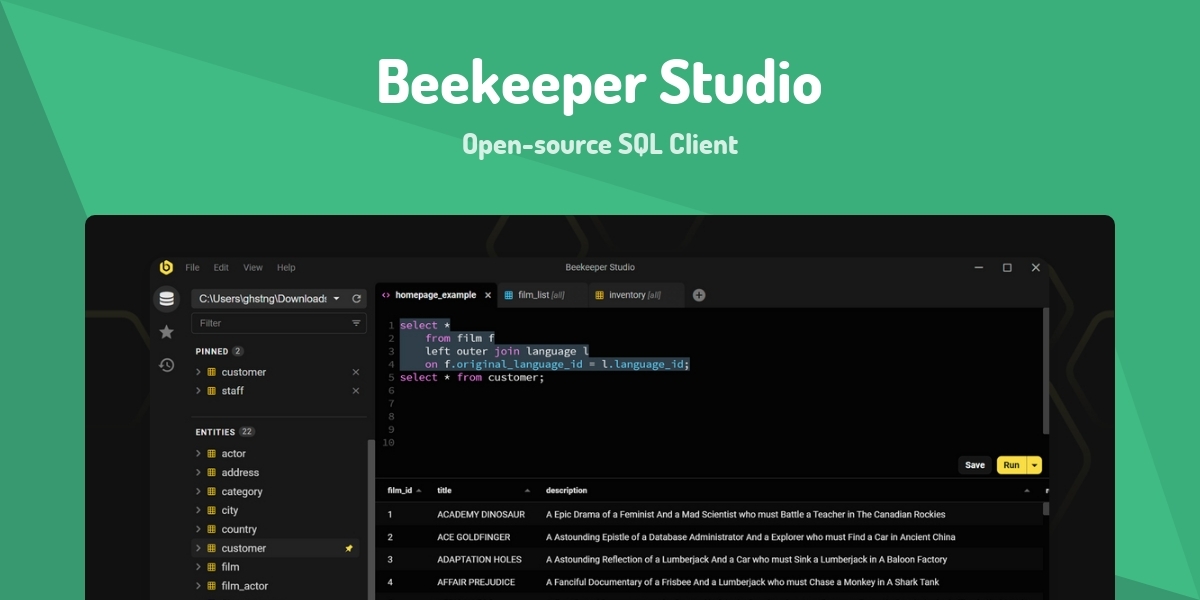Screen dimensions: 1200x600
Task: Open the query history sidebar icon
Action: 166,365
